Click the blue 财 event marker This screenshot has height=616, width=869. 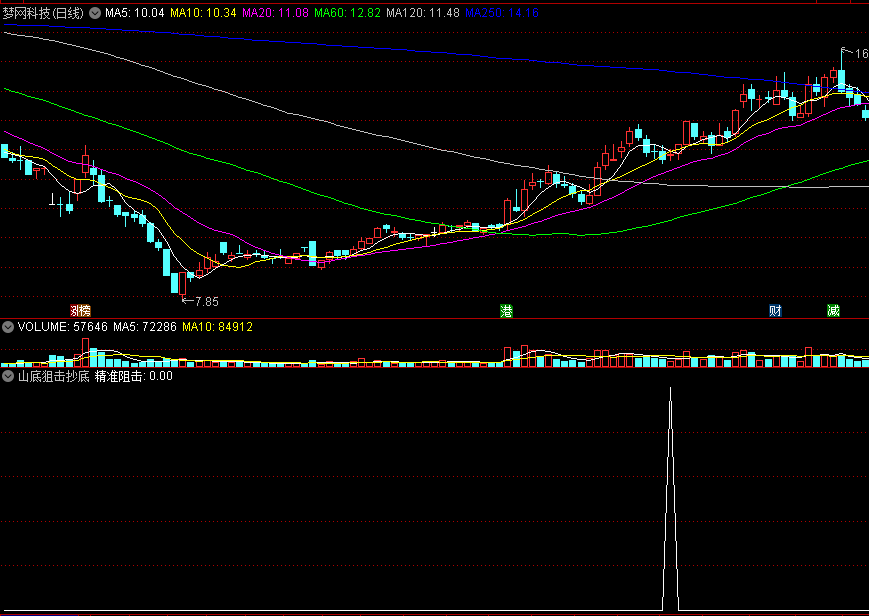pyautogui.click(x=775, y=310)
